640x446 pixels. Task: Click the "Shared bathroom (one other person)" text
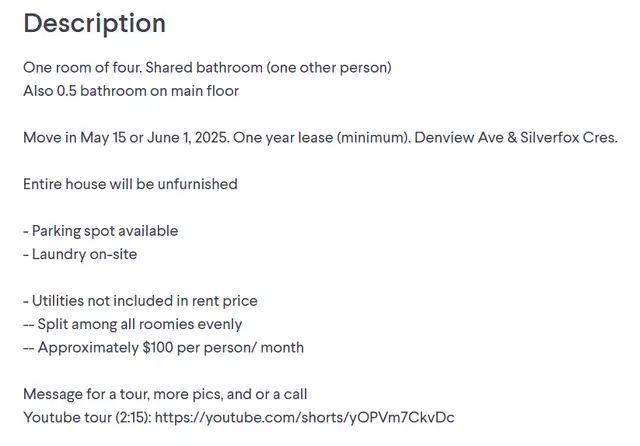[269, 67]
